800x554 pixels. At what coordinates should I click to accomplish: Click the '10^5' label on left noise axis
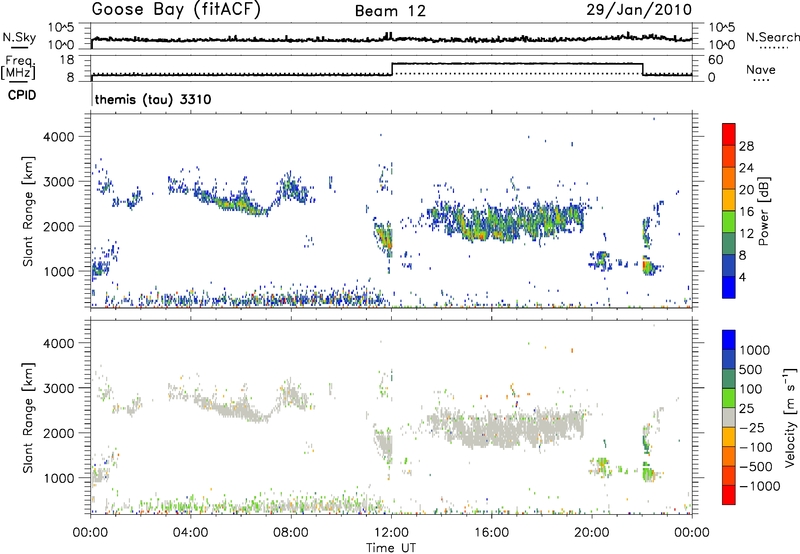click(x=62, y=27)
